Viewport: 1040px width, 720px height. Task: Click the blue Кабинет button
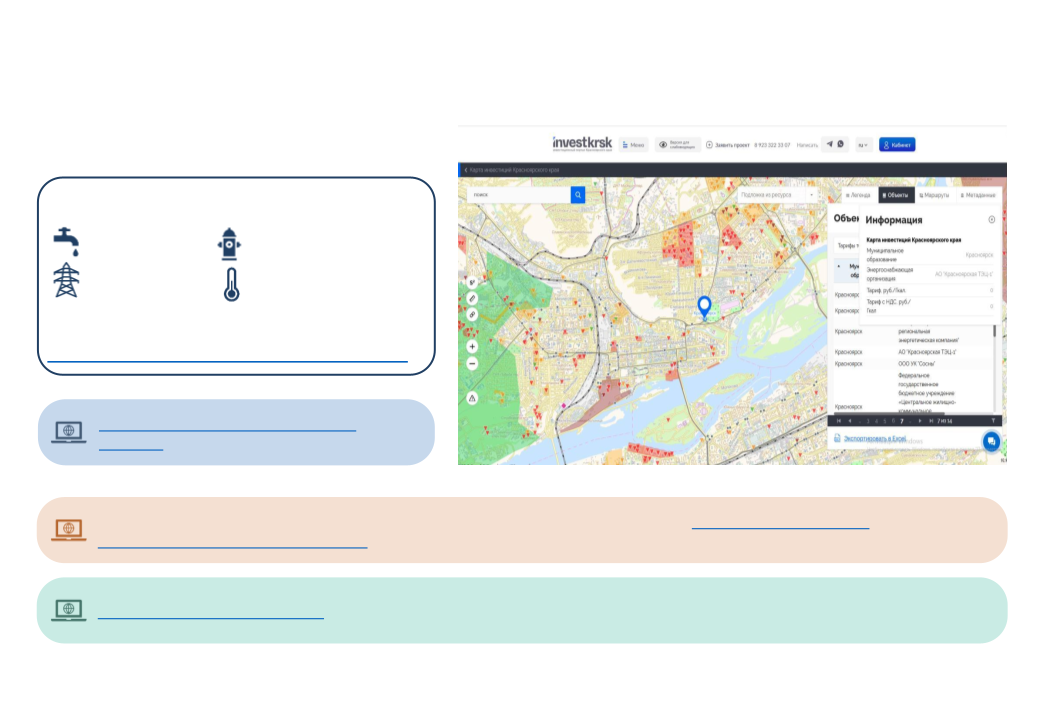[x=897, y=144]
